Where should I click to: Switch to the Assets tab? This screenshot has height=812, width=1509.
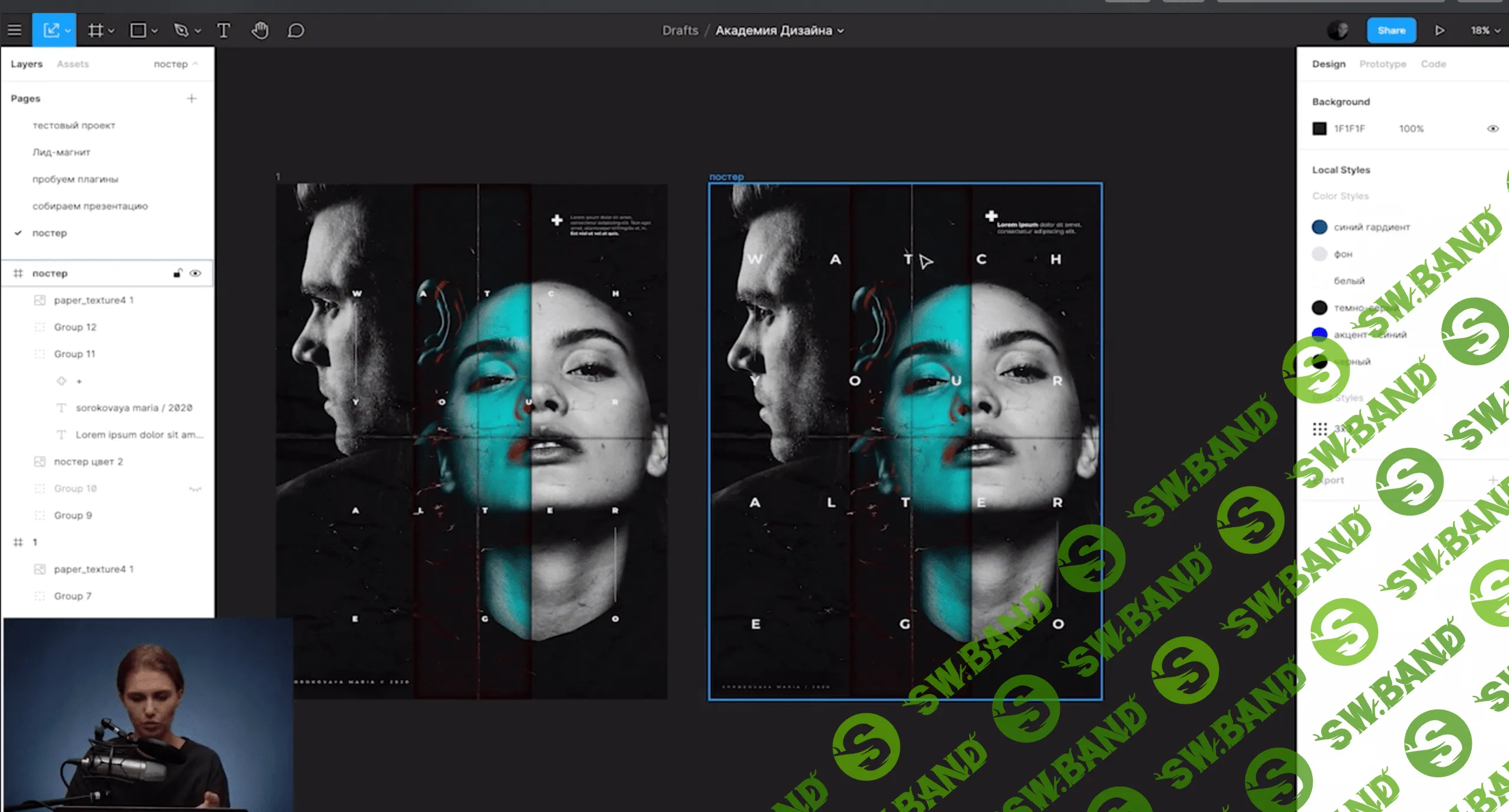coord(73,64)
